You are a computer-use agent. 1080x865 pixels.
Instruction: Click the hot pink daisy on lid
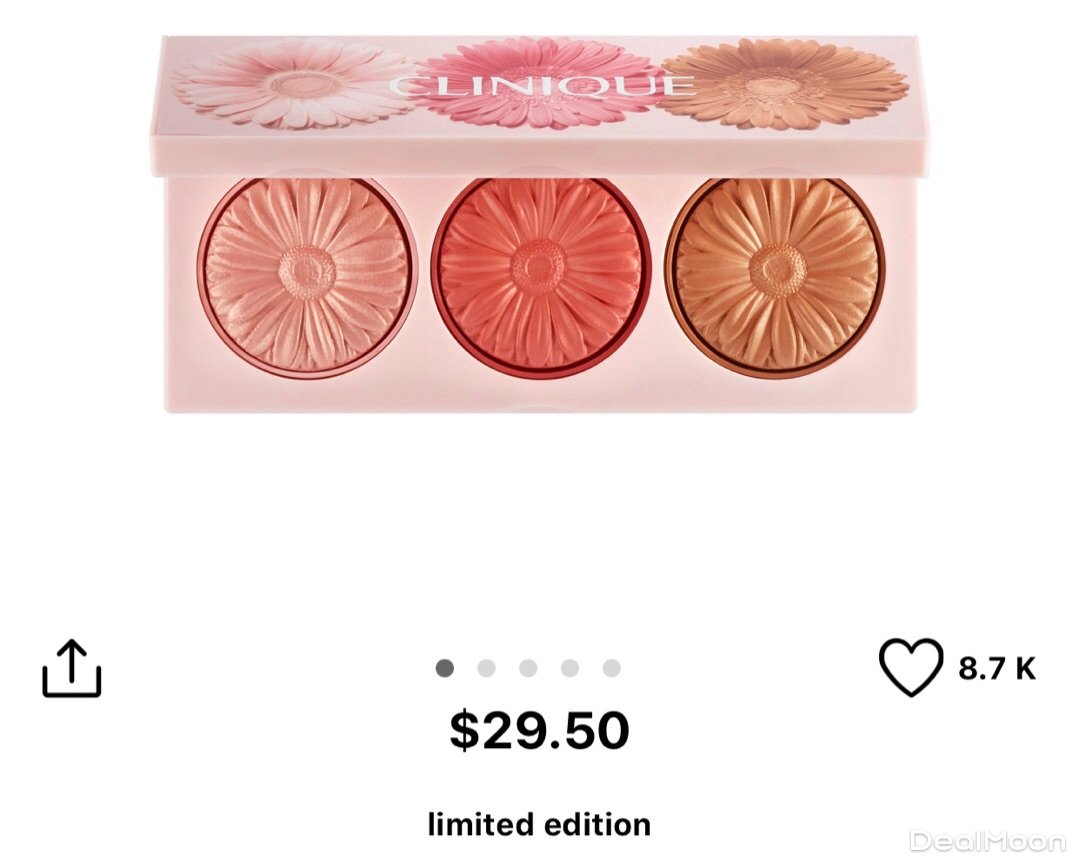[x=541, y=84]
